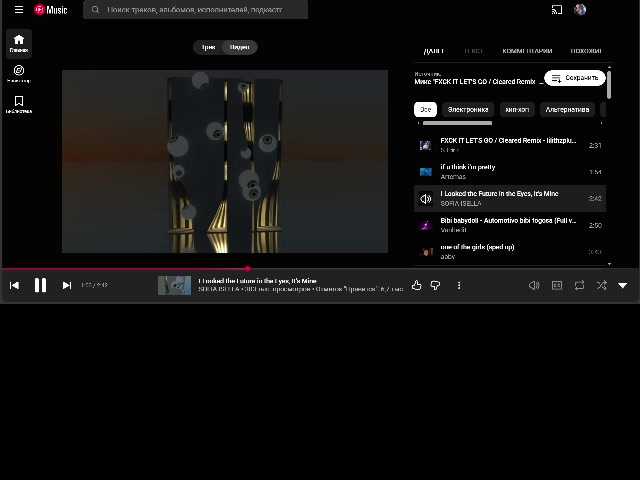This screenshot has height=480, width=640.
Task: Switch player to Video mode
Action: [x=240, y=47]
